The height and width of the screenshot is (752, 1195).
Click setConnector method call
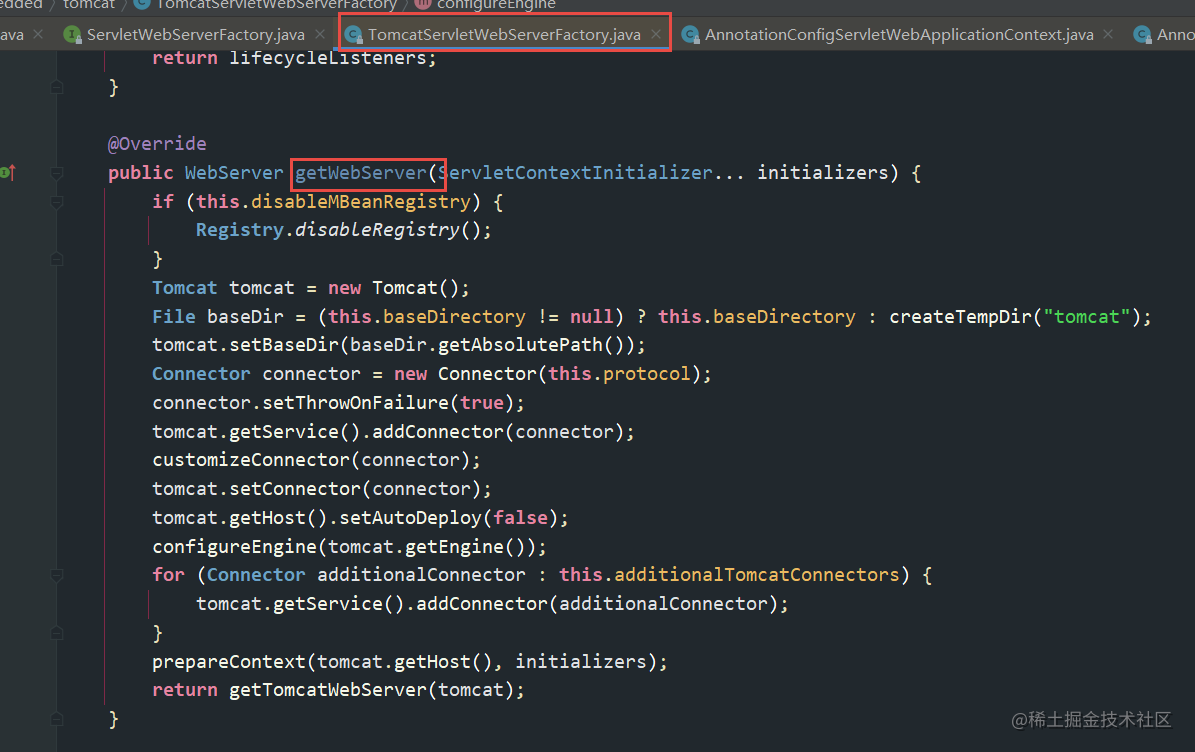point(295,489)
